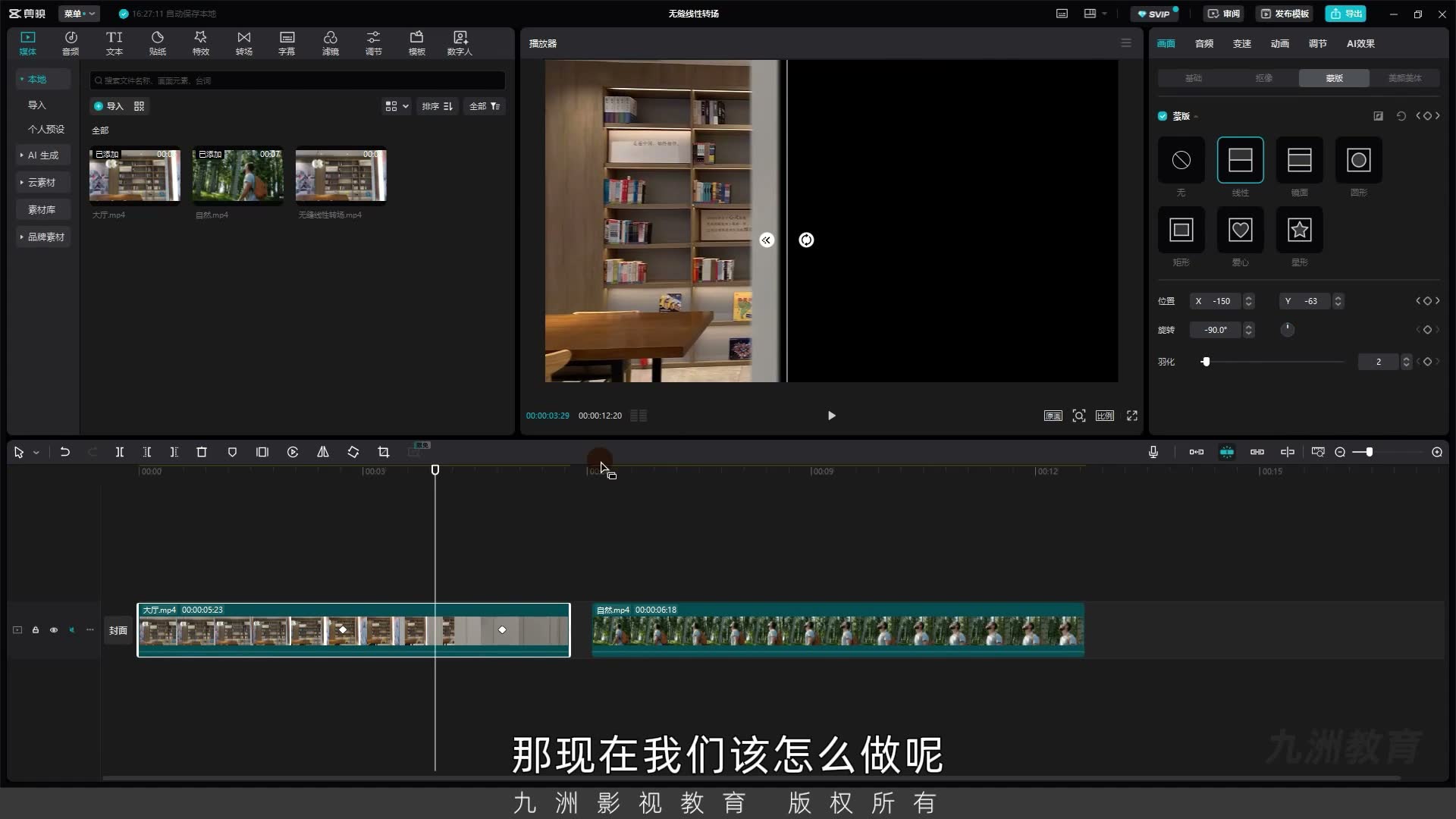The image size is (1456, 819).
Task: Add keyframe diamond for Feather (羽化)
Action: click(x=1427, y=362)
